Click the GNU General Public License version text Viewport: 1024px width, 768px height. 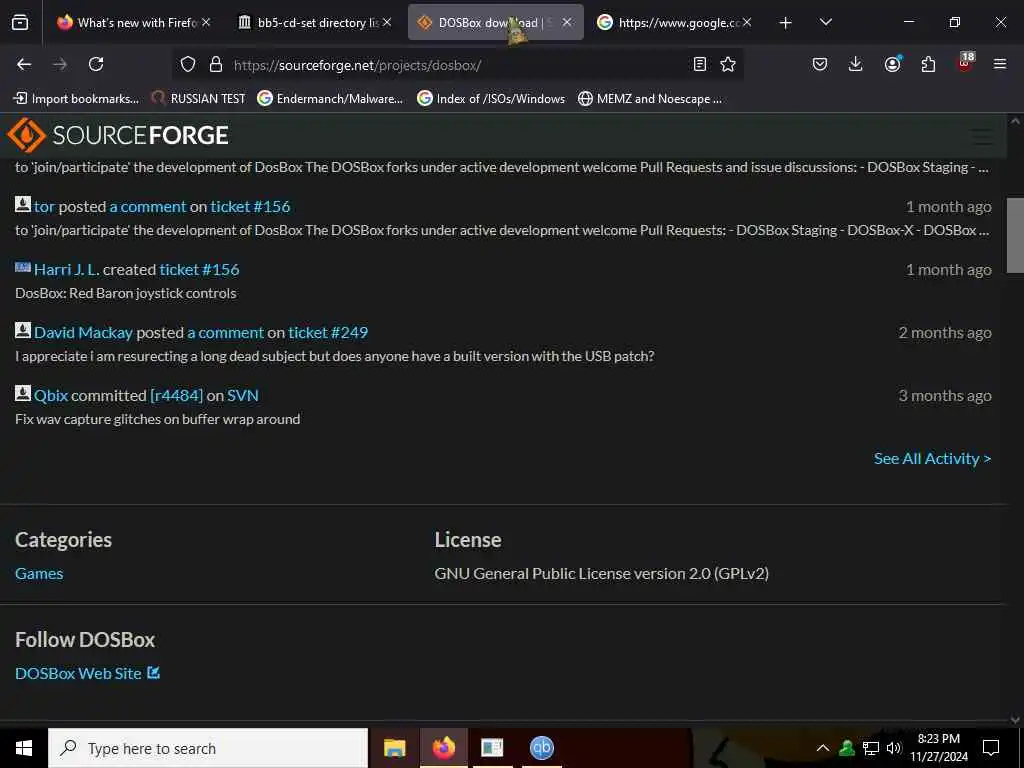[601, 573]
